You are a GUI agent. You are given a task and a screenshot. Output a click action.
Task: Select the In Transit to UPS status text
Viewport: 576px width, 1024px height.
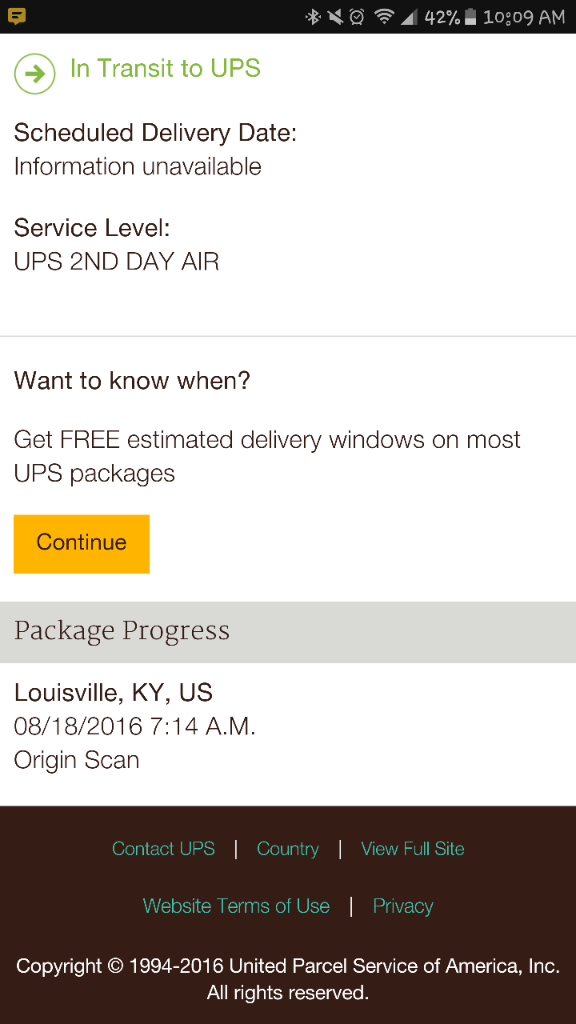(165, 69)
